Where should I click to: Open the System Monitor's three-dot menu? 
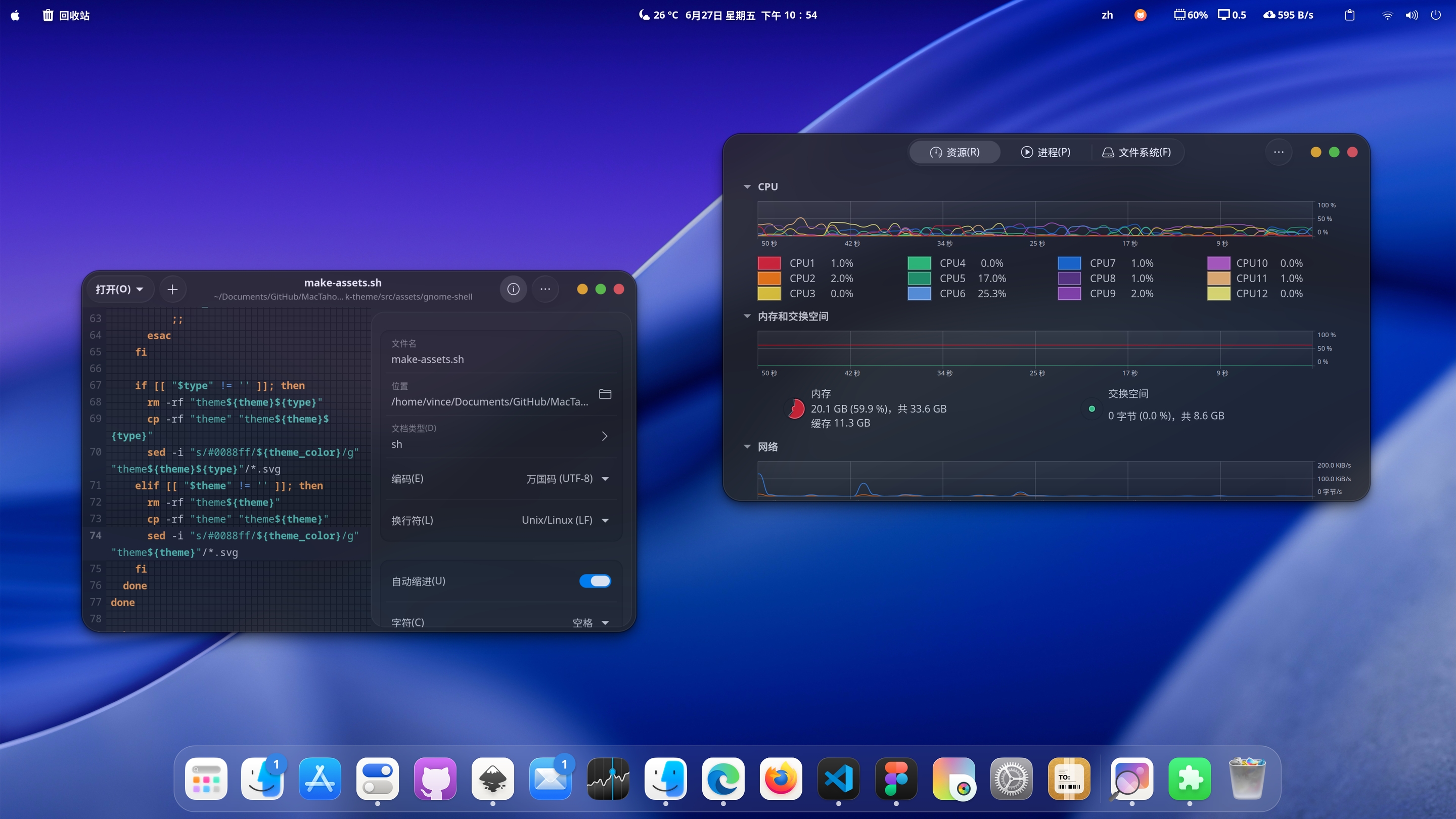[1279, 152]
